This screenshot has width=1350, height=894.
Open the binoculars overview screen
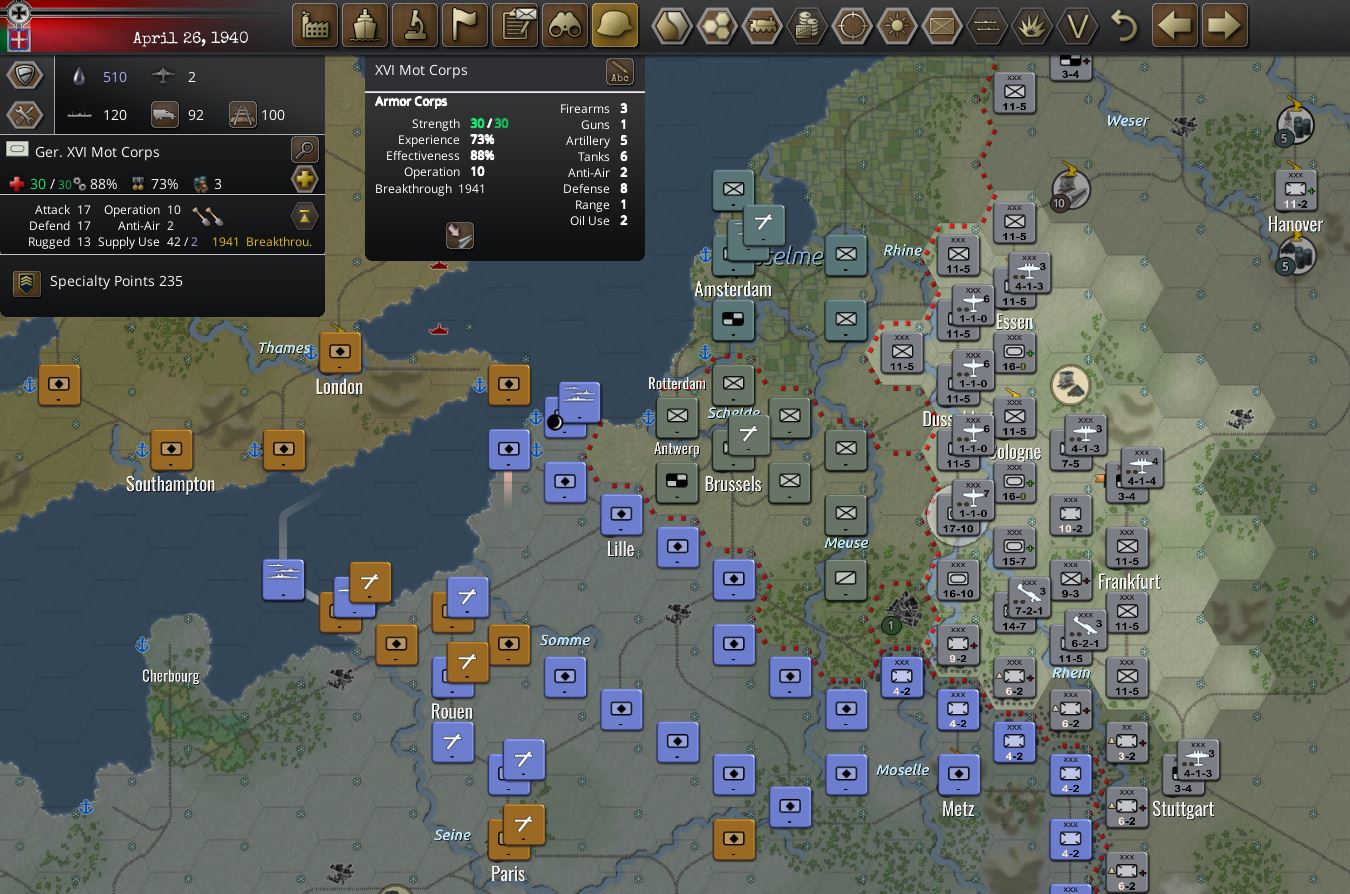coord(565,26)
